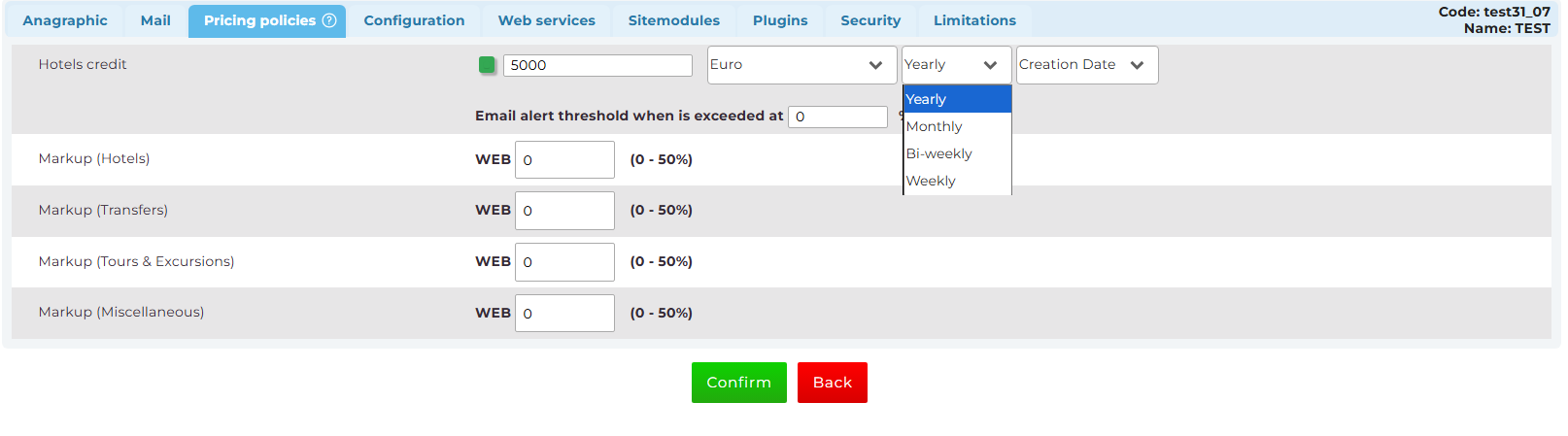Collapse the Yearly period dropdown
This screenshot has width=1568, height=436.
[x=956, y=65]
